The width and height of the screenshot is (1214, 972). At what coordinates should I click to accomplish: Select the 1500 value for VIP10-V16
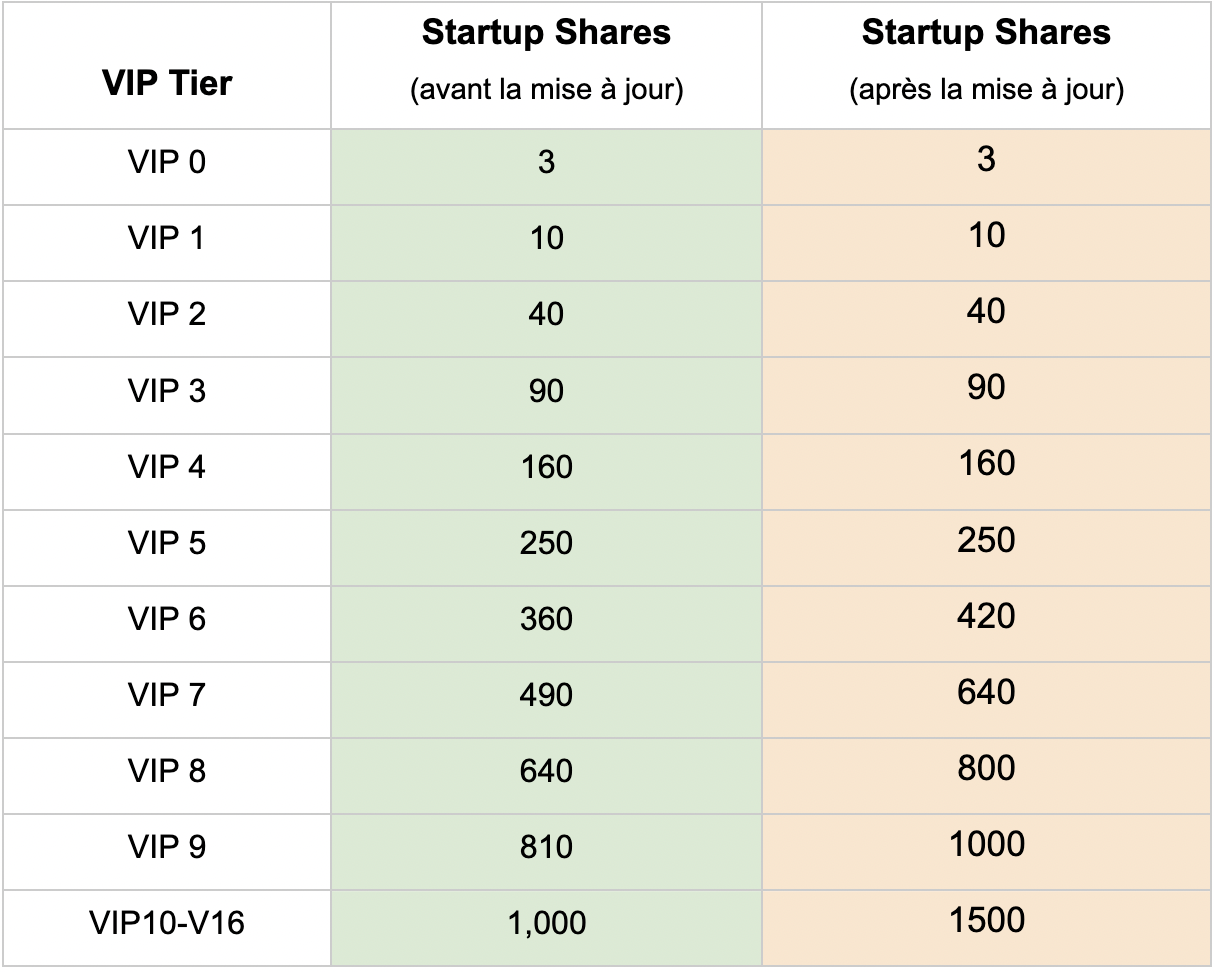tap(986, 920)
